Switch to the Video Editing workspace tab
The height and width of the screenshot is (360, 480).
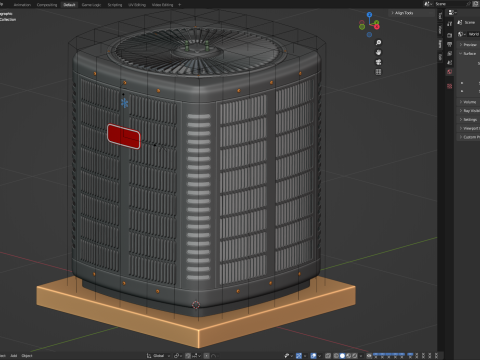(162, 5)
